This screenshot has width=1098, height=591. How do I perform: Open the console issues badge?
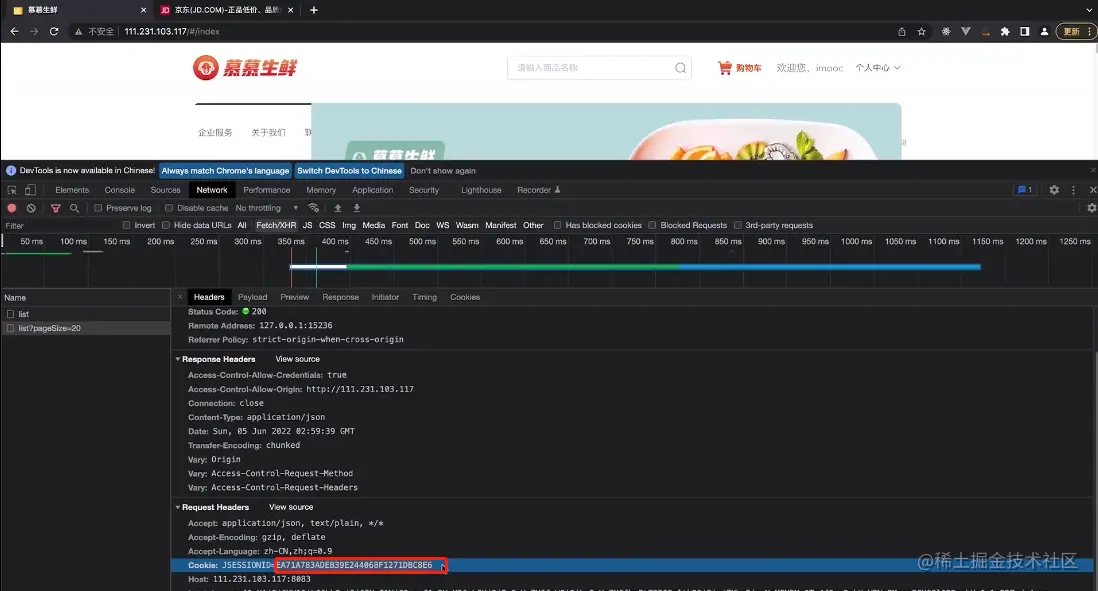point(1025,190)
